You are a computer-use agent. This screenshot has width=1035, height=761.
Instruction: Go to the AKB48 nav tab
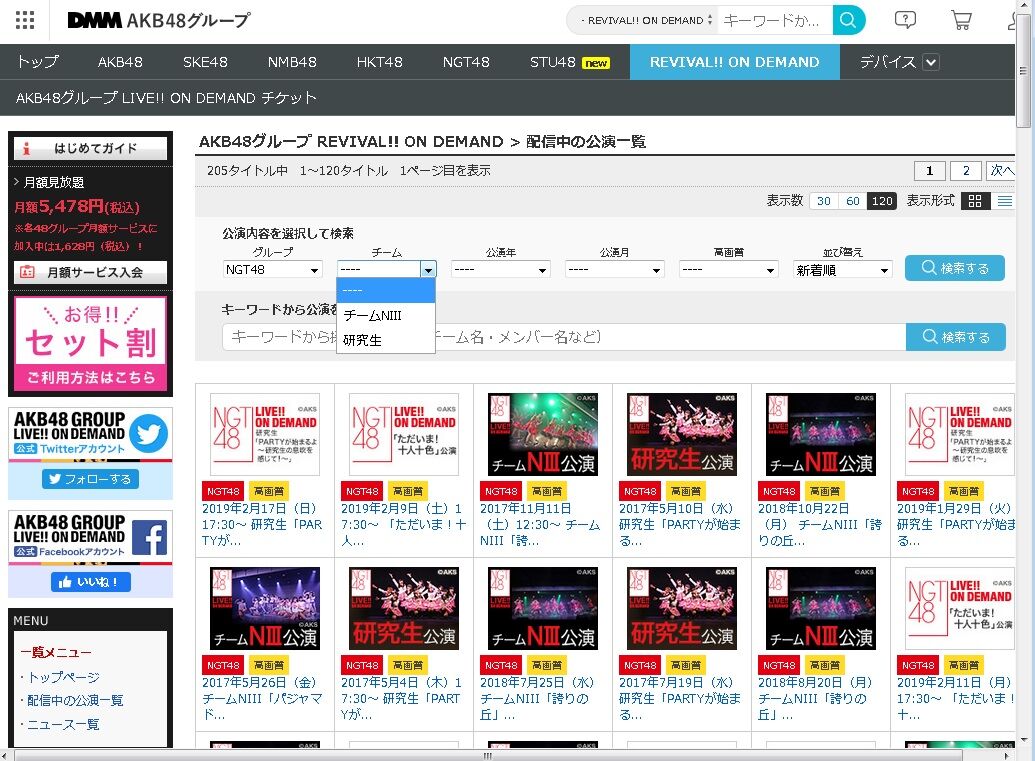pyautogui.click(x=120, y=62)
